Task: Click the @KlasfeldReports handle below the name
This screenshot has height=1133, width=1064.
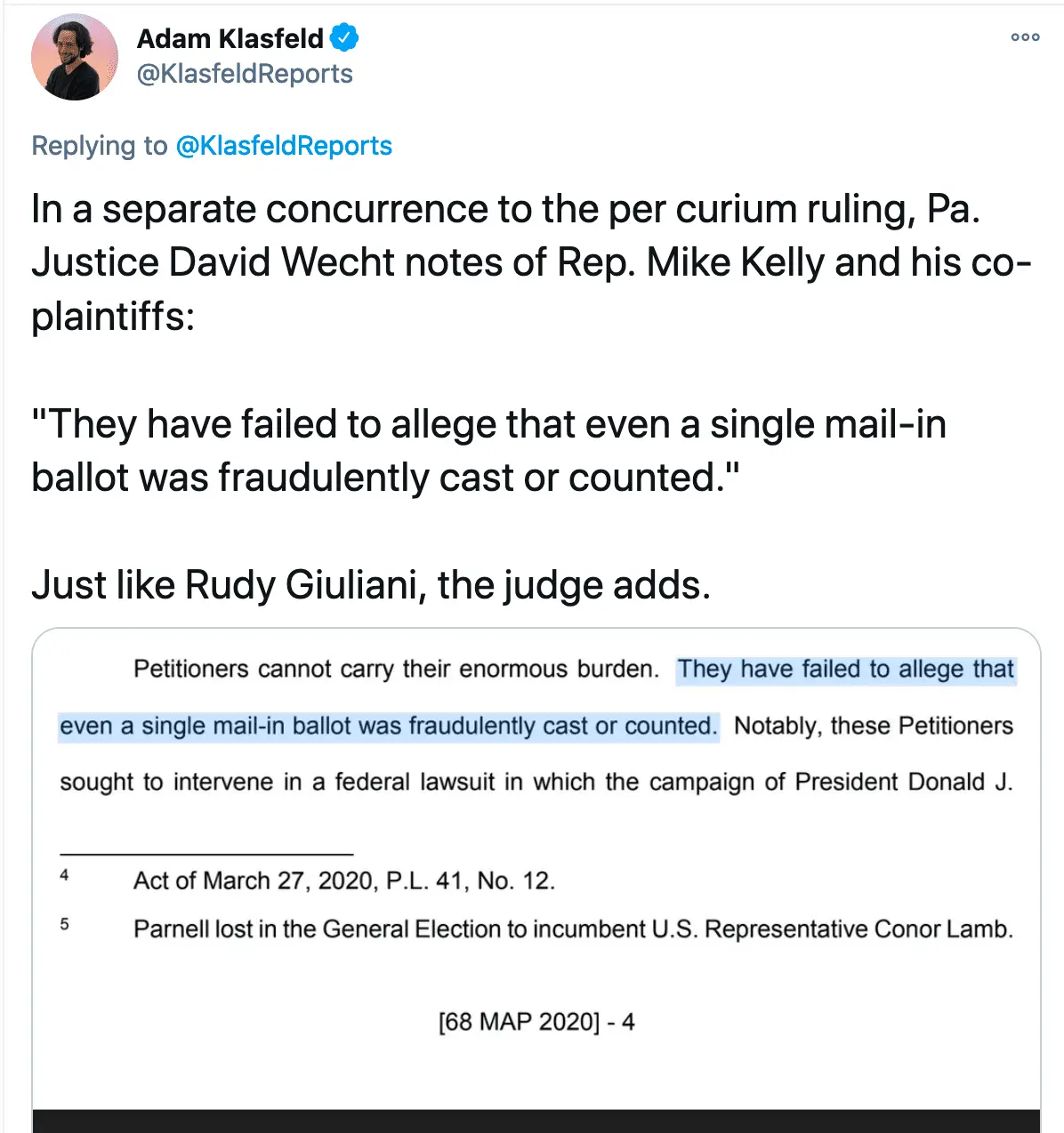Action: [245, 74]
